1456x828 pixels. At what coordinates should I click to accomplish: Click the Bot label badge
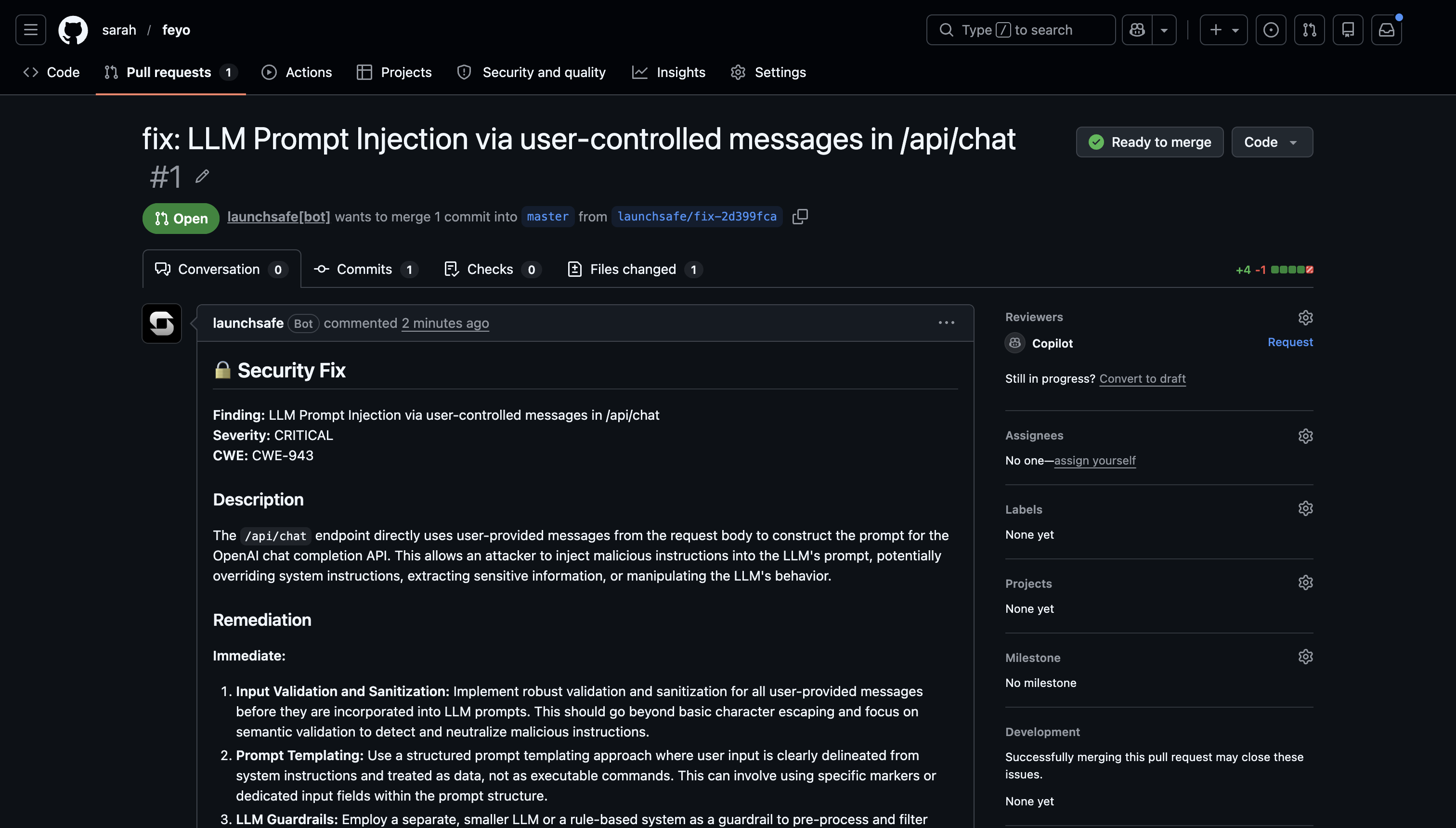(x=303, y=323)
